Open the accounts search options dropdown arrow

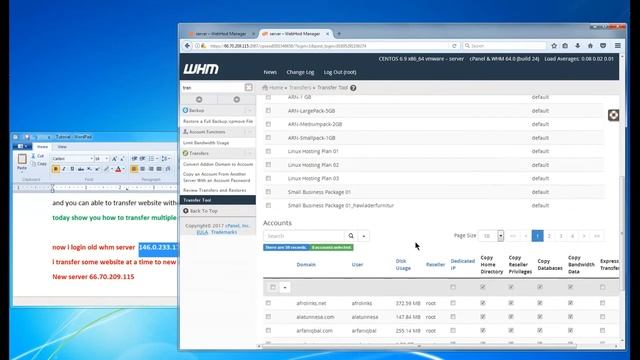point(364,236)
